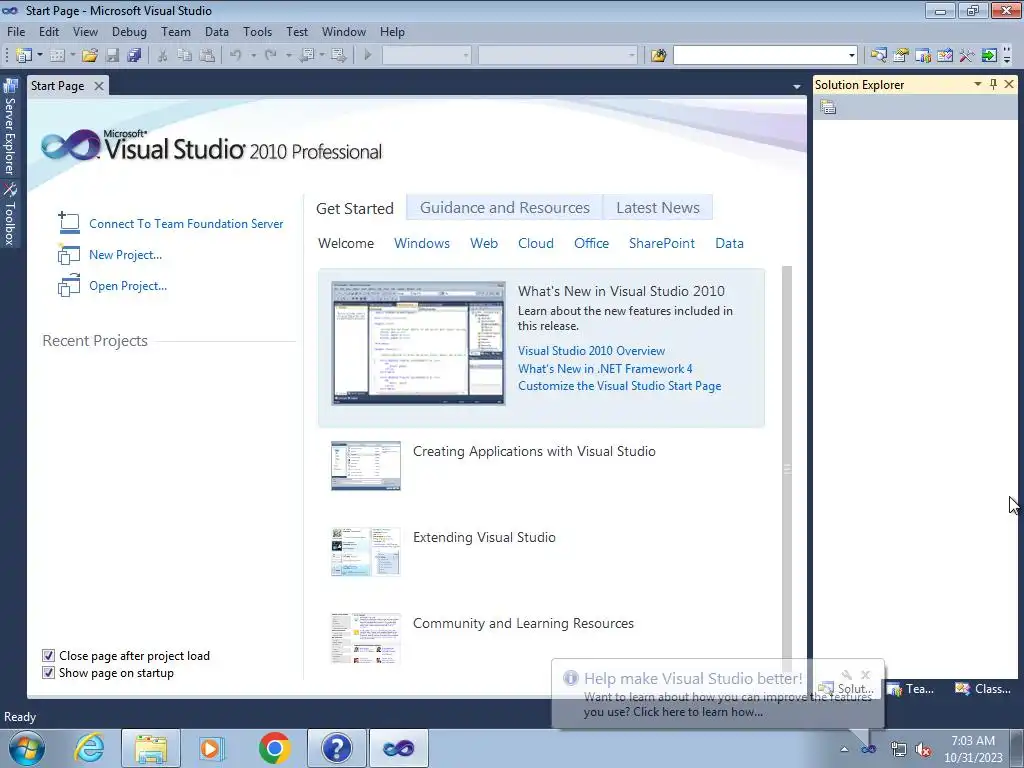Screen dimensions: 1024x768
Task: Expand the Server Explorer side tab
Action: click(x=10, y=127)
